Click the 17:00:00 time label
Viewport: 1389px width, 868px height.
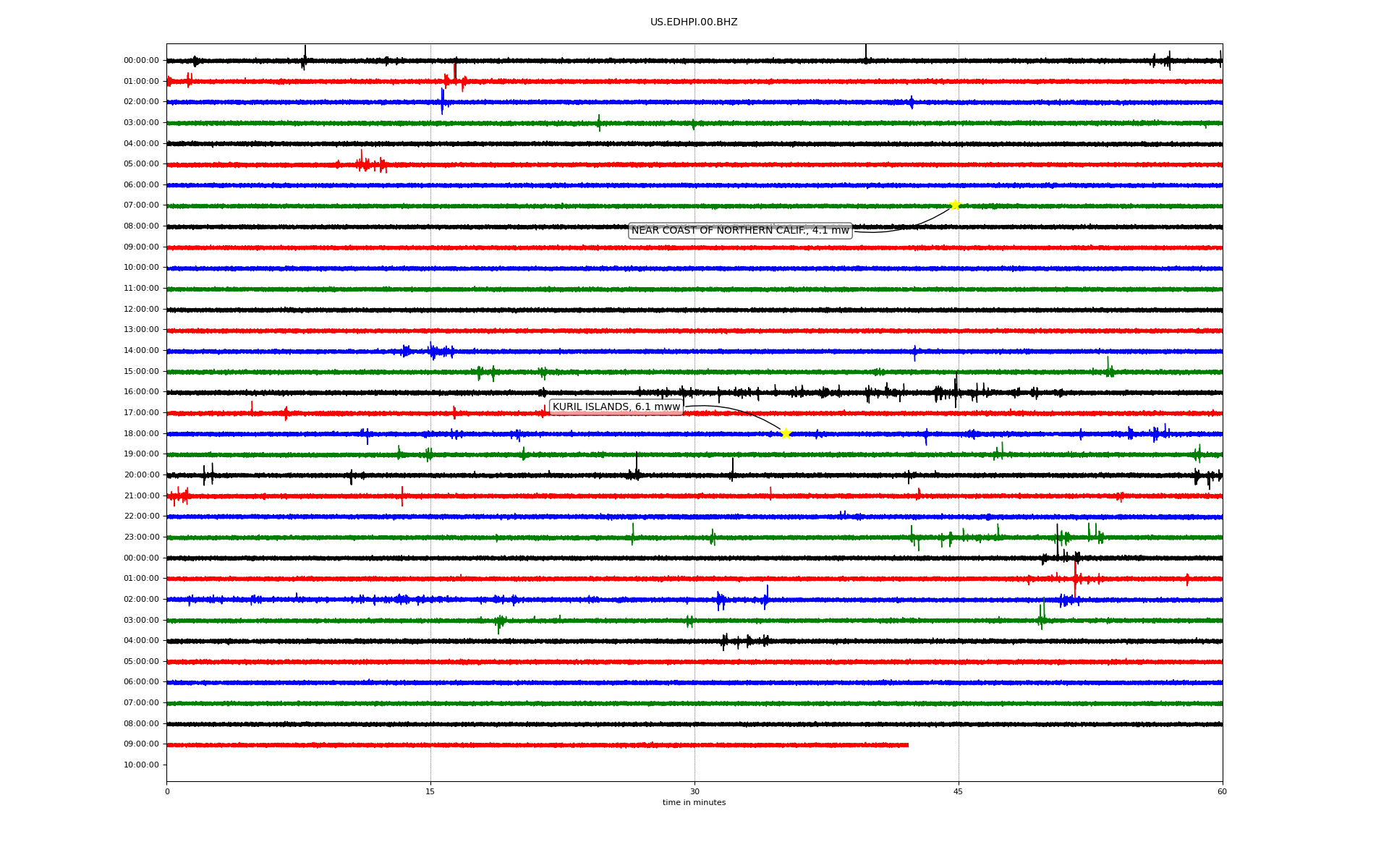141,413
